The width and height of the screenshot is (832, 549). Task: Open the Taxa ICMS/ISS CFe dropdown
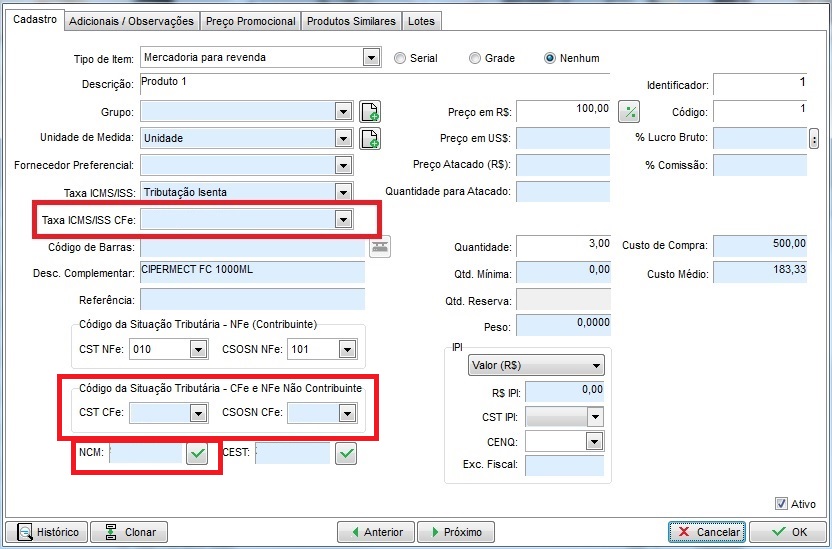pyautogui.click(x=343, y=219)
